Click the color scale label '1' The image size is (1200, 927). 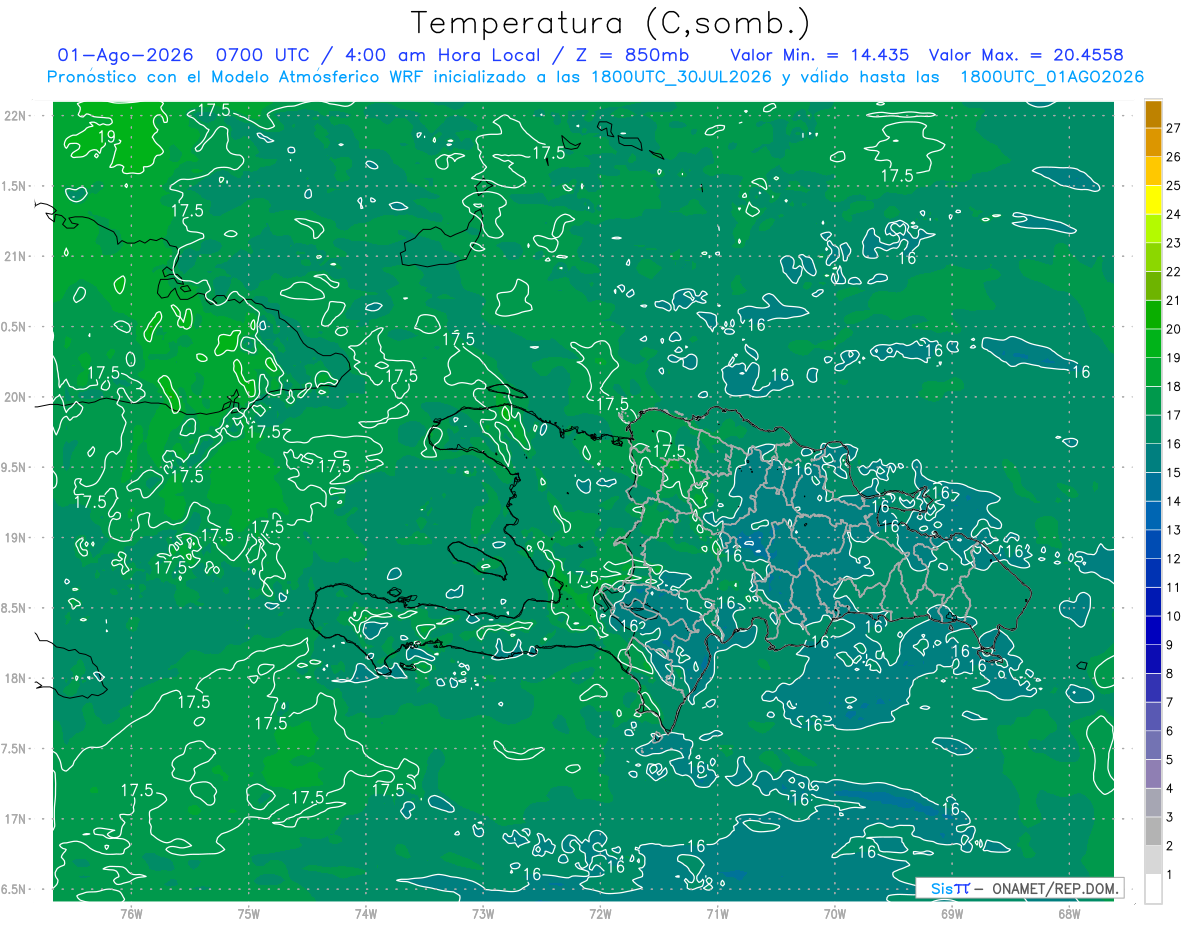coord(1170,875)
